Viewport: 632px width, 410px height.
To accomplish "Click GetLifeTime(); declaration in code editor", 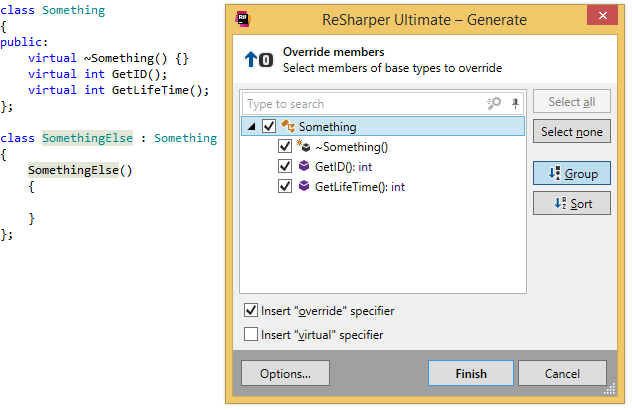I will 160,90.
